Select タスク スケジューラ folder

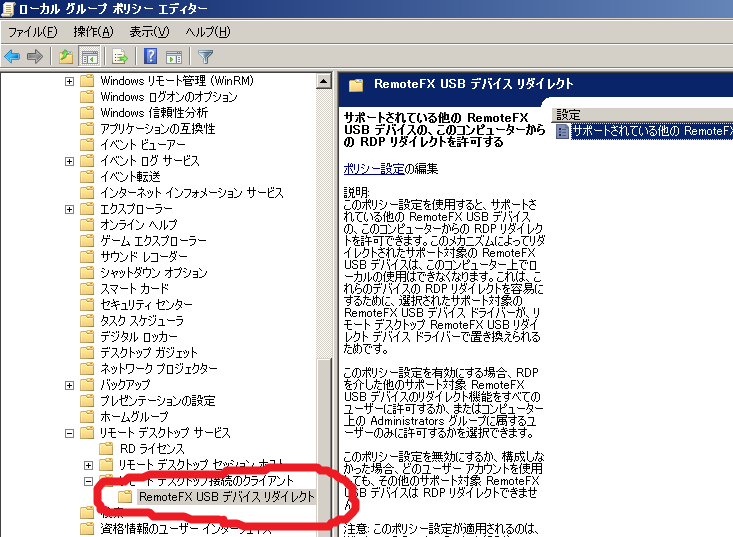pos(142,321)
